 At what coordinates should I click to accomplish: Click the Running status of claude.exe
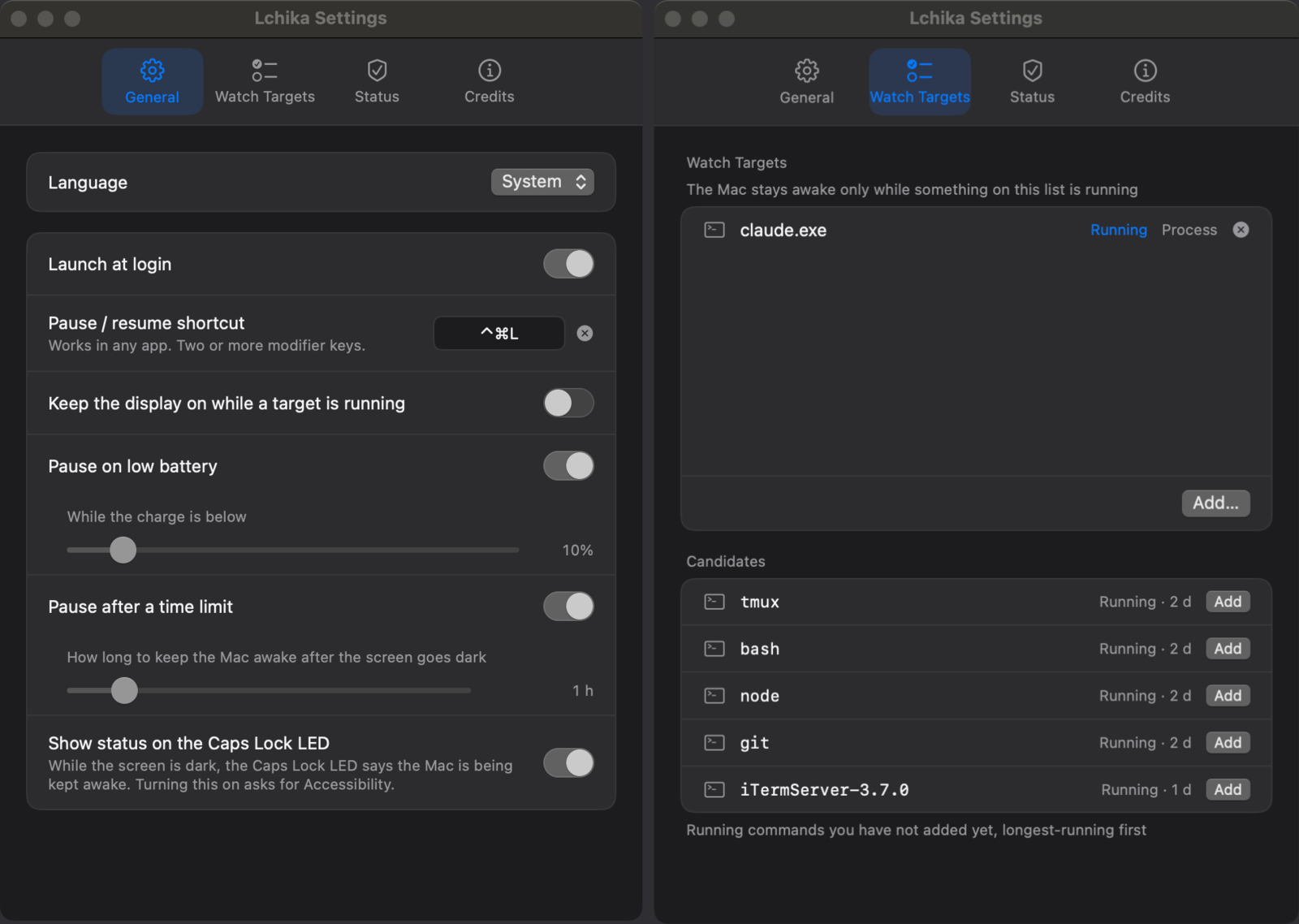(1119, 230)
